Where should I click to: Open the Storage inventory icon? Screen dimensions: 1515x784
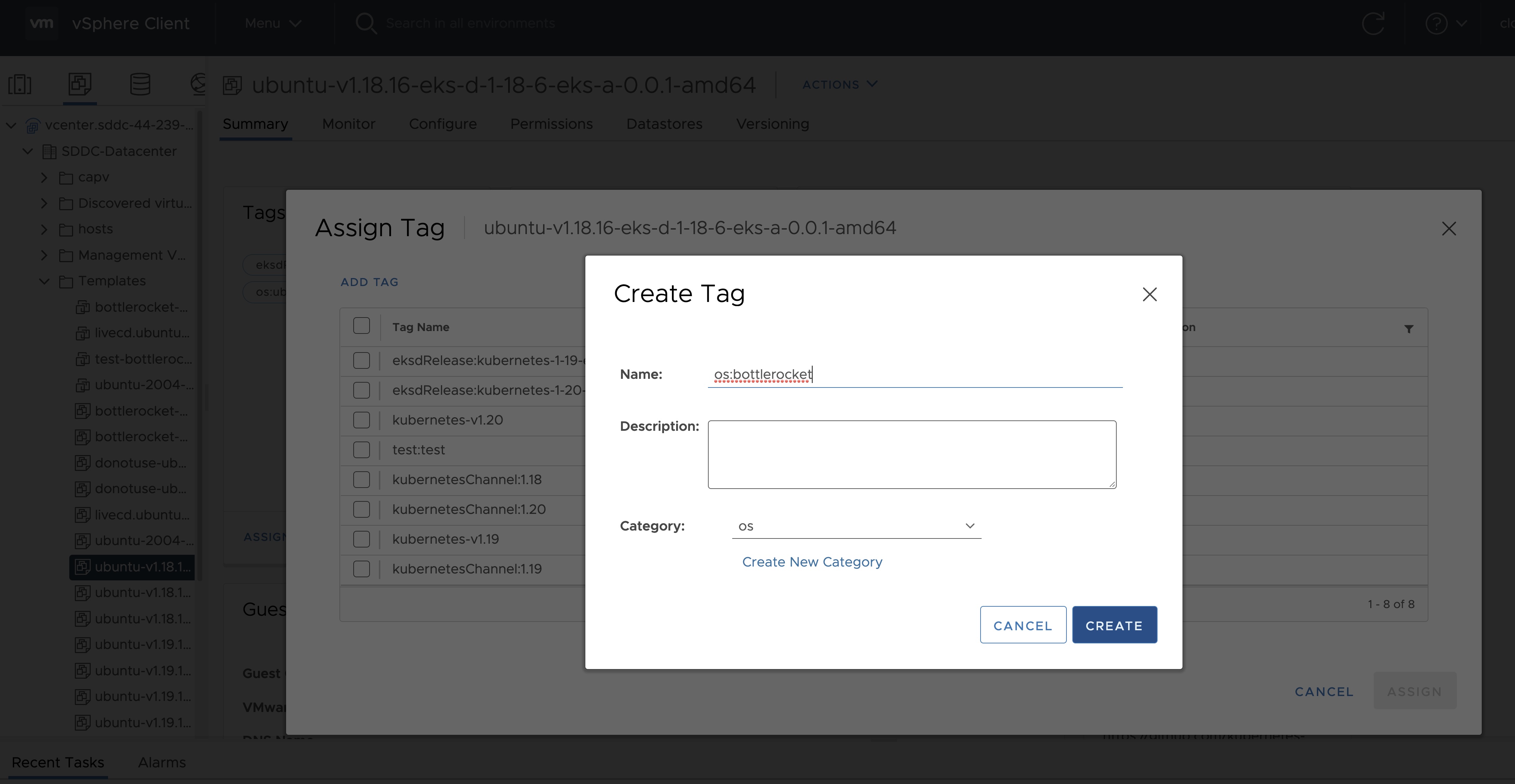tap(140, 84)
